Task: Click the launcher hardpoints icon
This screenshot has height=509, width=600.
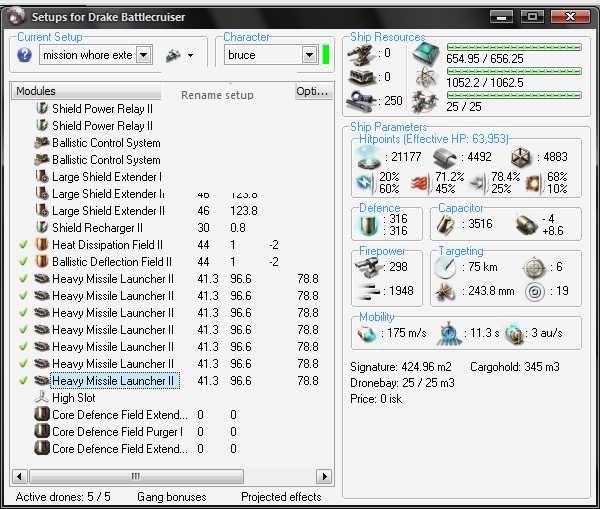Action: click(360, 77)
